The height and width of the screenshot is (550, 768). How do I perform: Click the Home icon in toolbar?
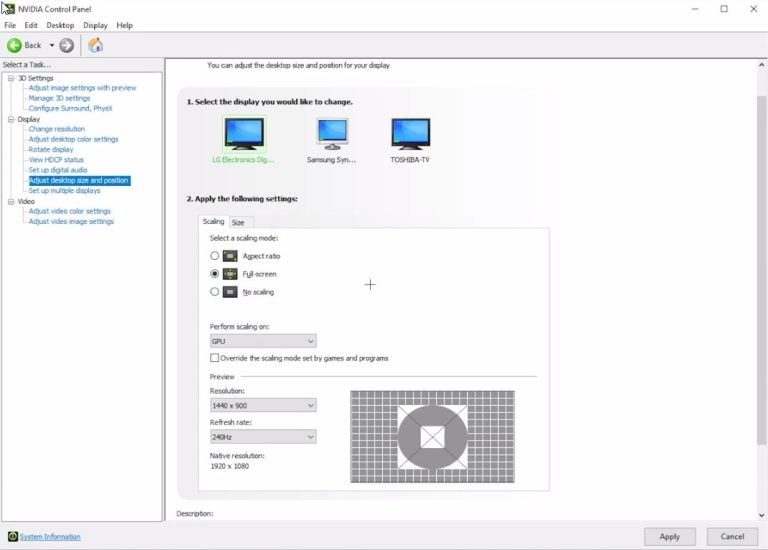click(x=95, y=45)
